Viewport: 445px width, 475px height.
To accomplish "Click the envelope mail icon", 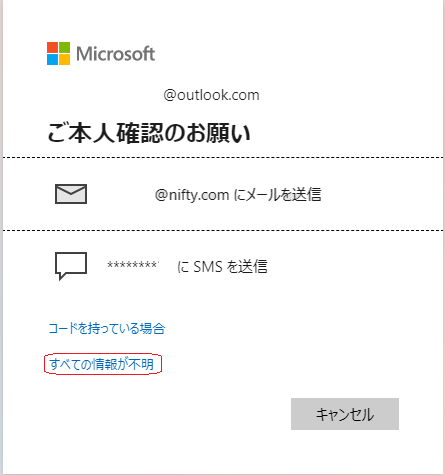I will click(x=71, y=194).
